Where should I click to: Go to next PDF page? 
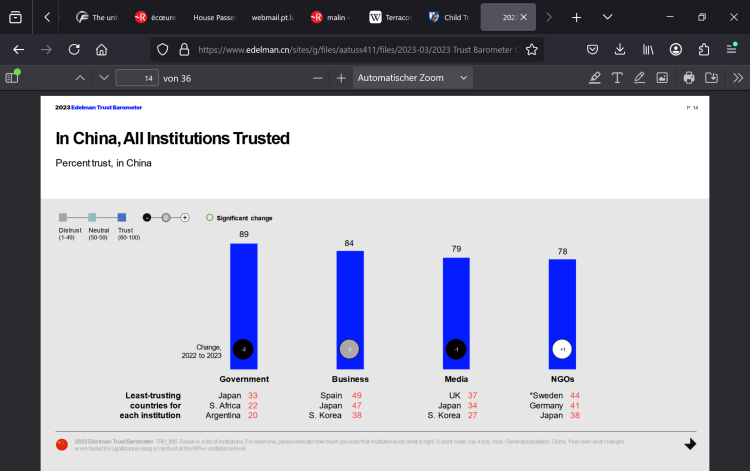point(104,78)
